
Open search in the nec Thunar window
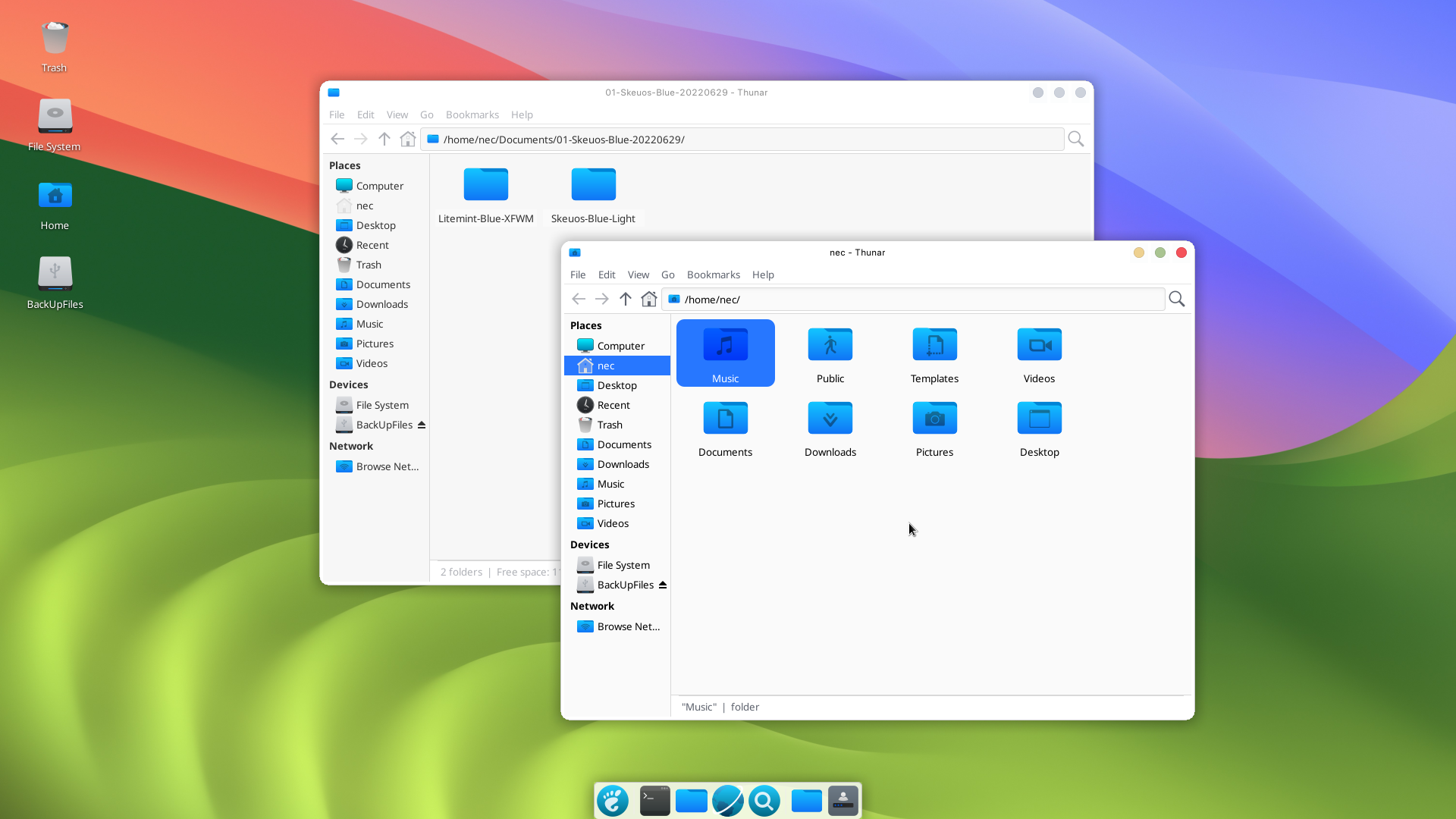coord(1177,300)
